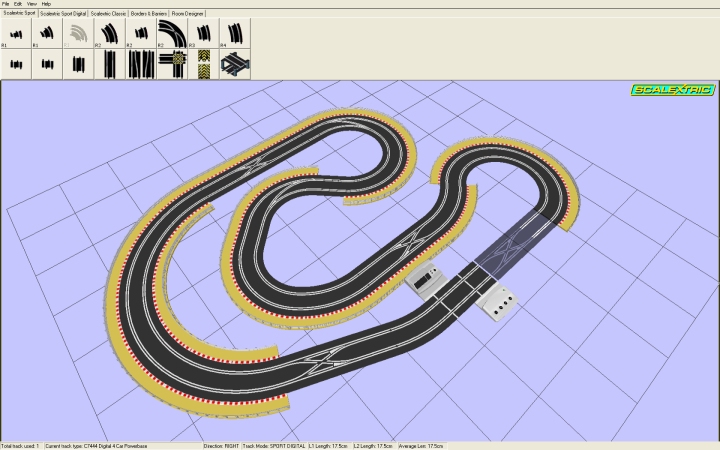Select the yellow chevron track piece
Viewport: 720px width, 450px height.
tap(204, 64)
